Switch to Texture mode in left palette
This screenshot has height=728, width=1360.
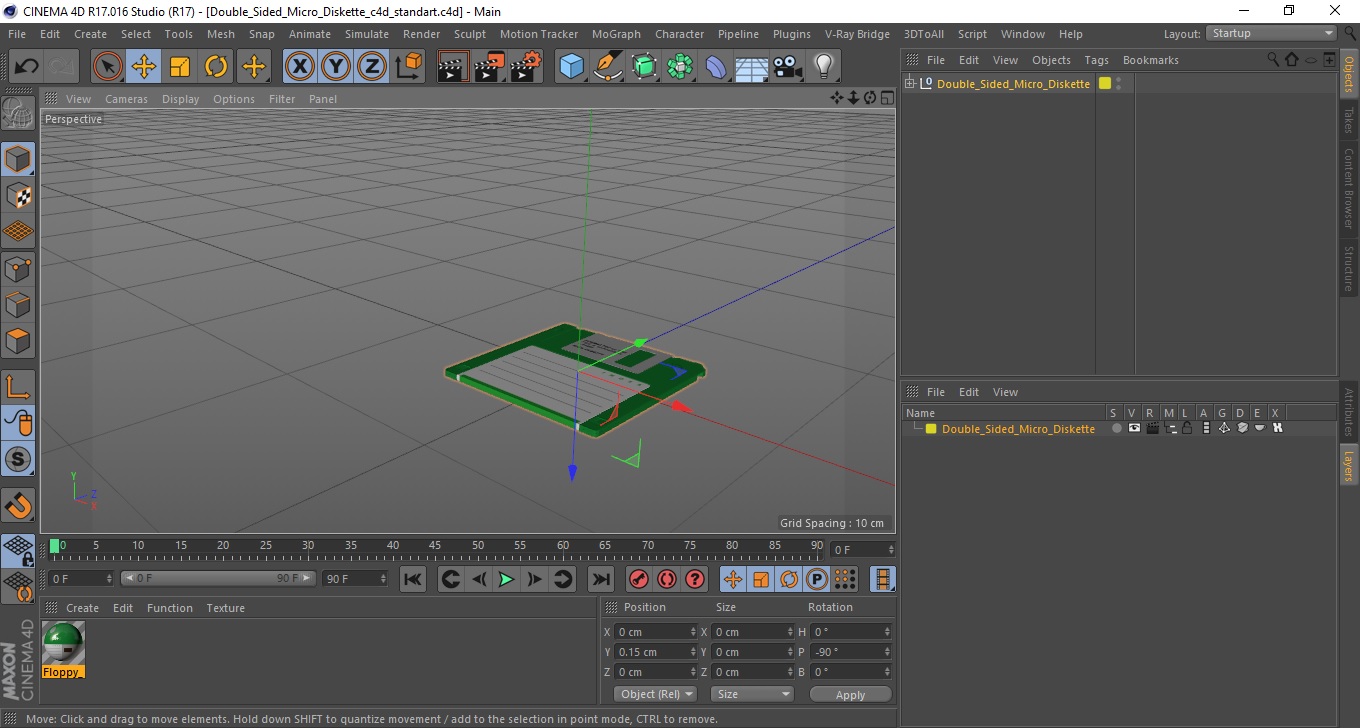pyautogui.click(x=18, y=195)
